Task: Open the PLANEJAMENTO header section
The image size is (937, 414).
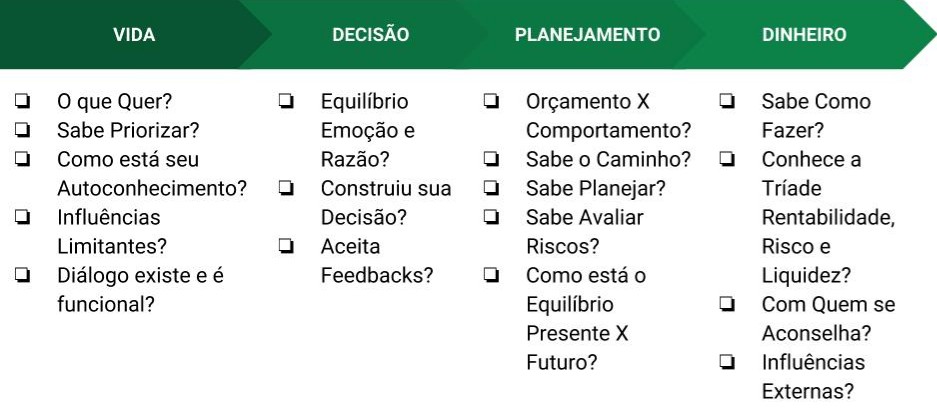Action: tap(587, 35)
